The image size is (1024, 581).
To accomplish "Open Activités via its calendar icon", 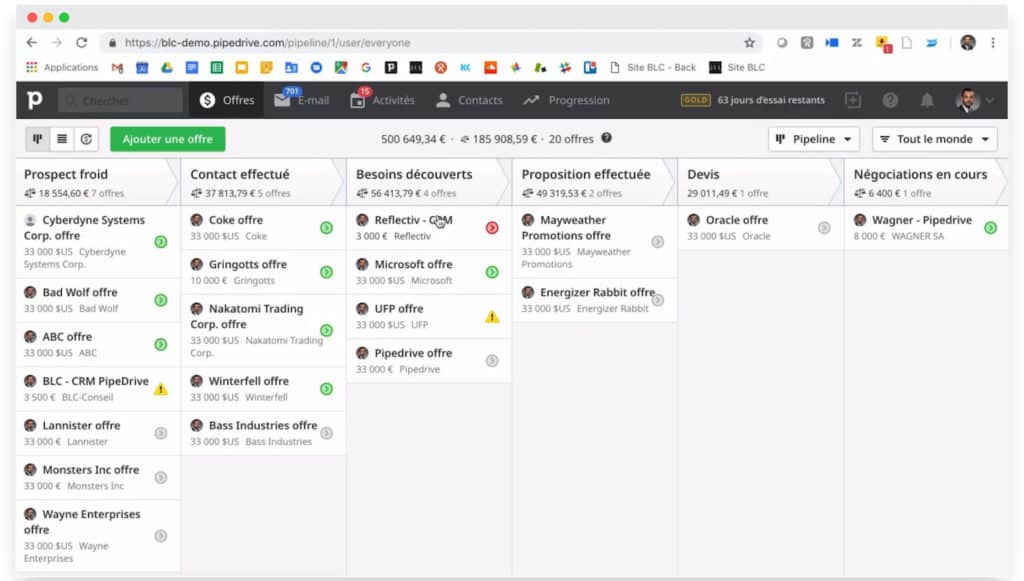I will 356,100.
